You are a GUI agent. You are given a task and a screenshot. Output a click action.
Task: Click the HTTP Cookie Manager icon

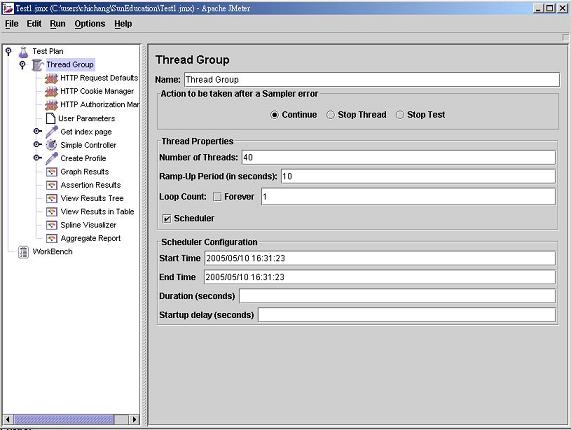(x=51, y=92)
